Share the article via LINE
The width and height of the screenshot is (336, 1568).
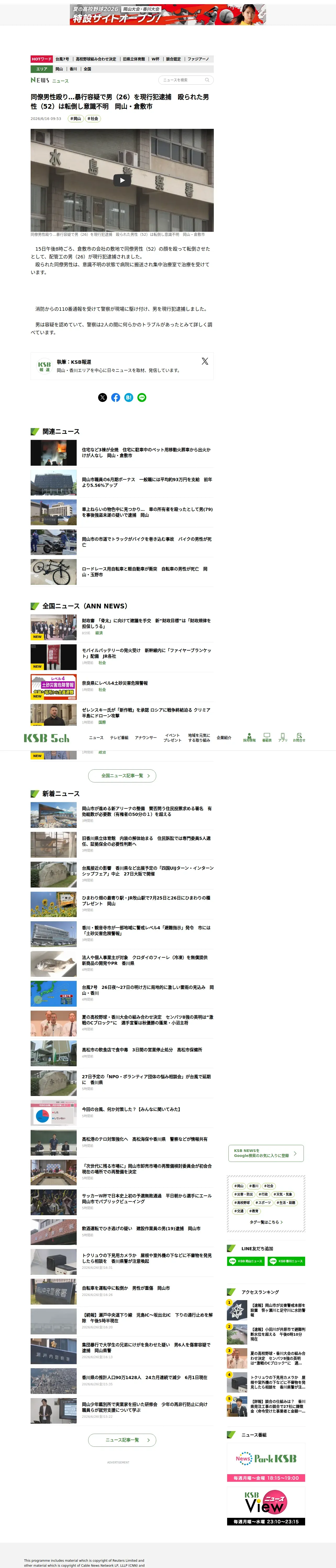tap(142, 397)
